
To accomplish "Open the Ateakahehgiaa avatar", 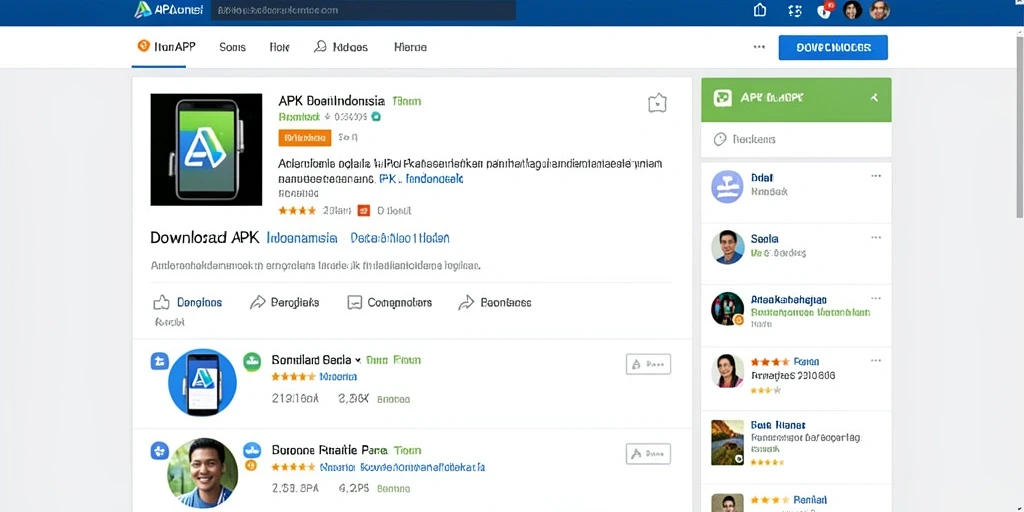I will [x=728, y=308].
